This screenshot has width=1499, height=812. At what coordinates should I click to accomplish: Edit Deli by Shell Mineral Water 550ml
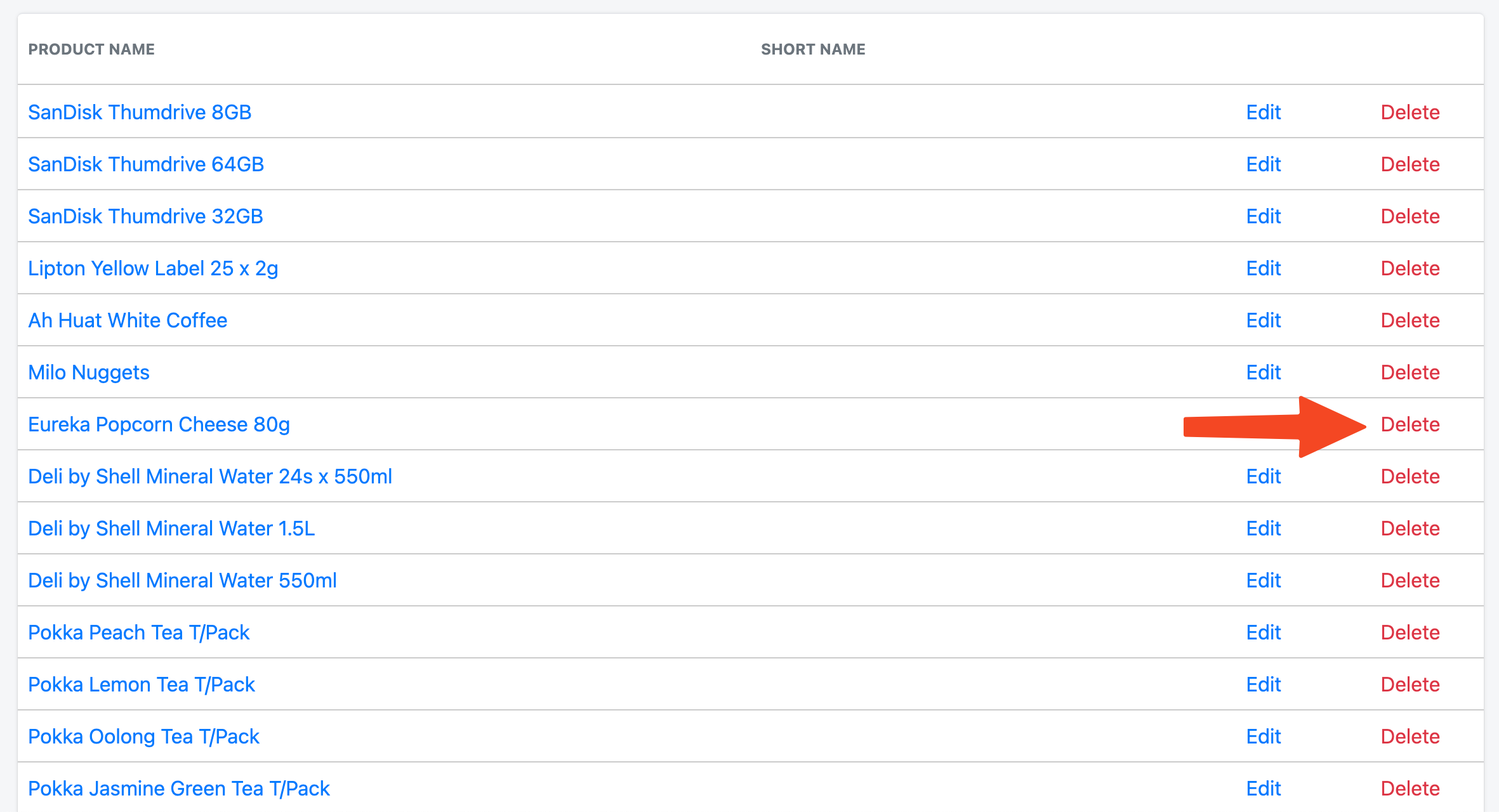[x=1263, y=580]
